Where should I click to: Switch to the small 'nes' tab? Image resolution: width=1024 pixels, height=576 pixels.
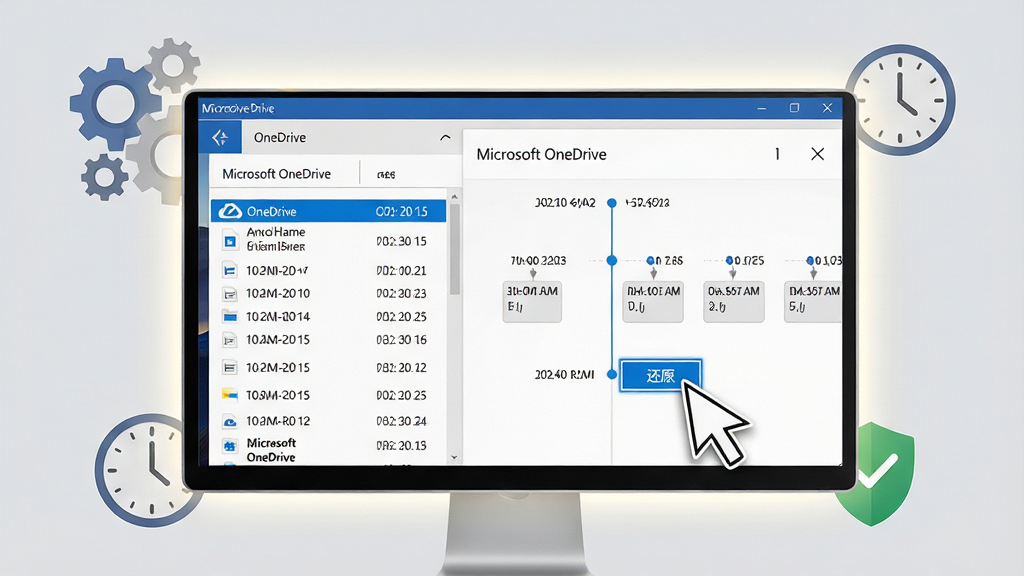point(386,174)
